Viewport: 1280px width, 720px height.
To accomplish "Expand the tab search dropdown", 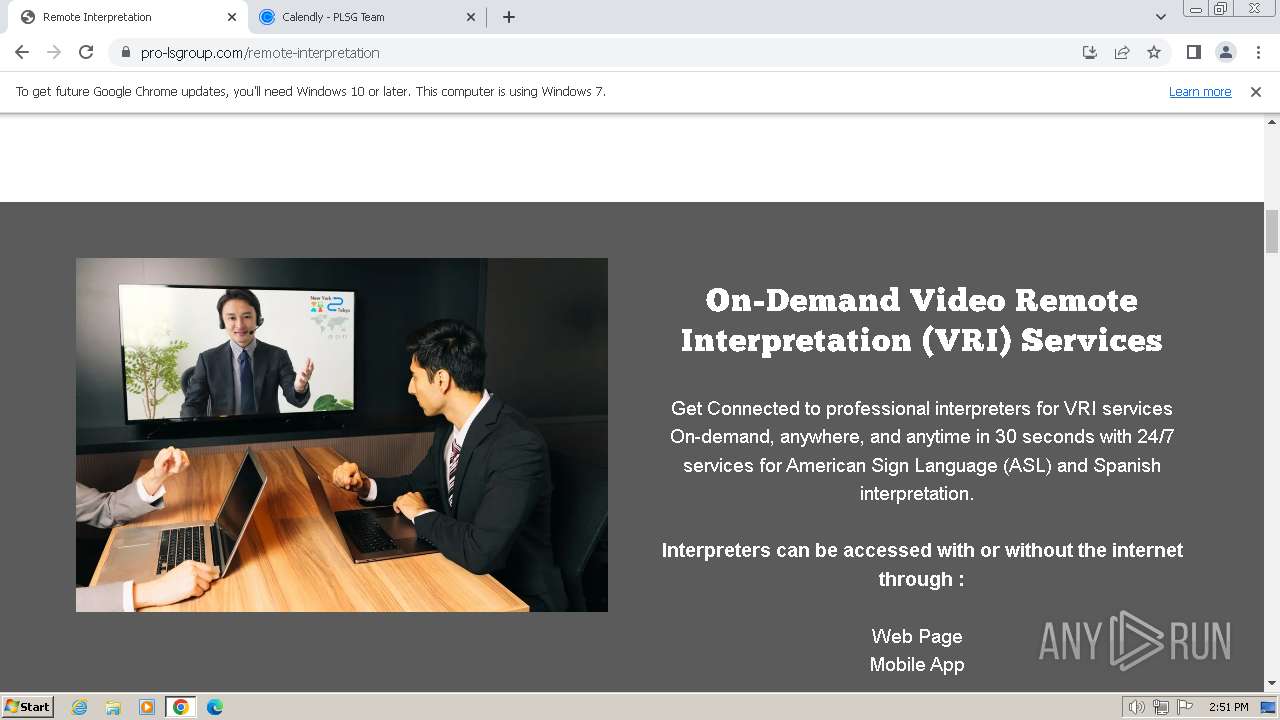I will tap(1160, 17).
